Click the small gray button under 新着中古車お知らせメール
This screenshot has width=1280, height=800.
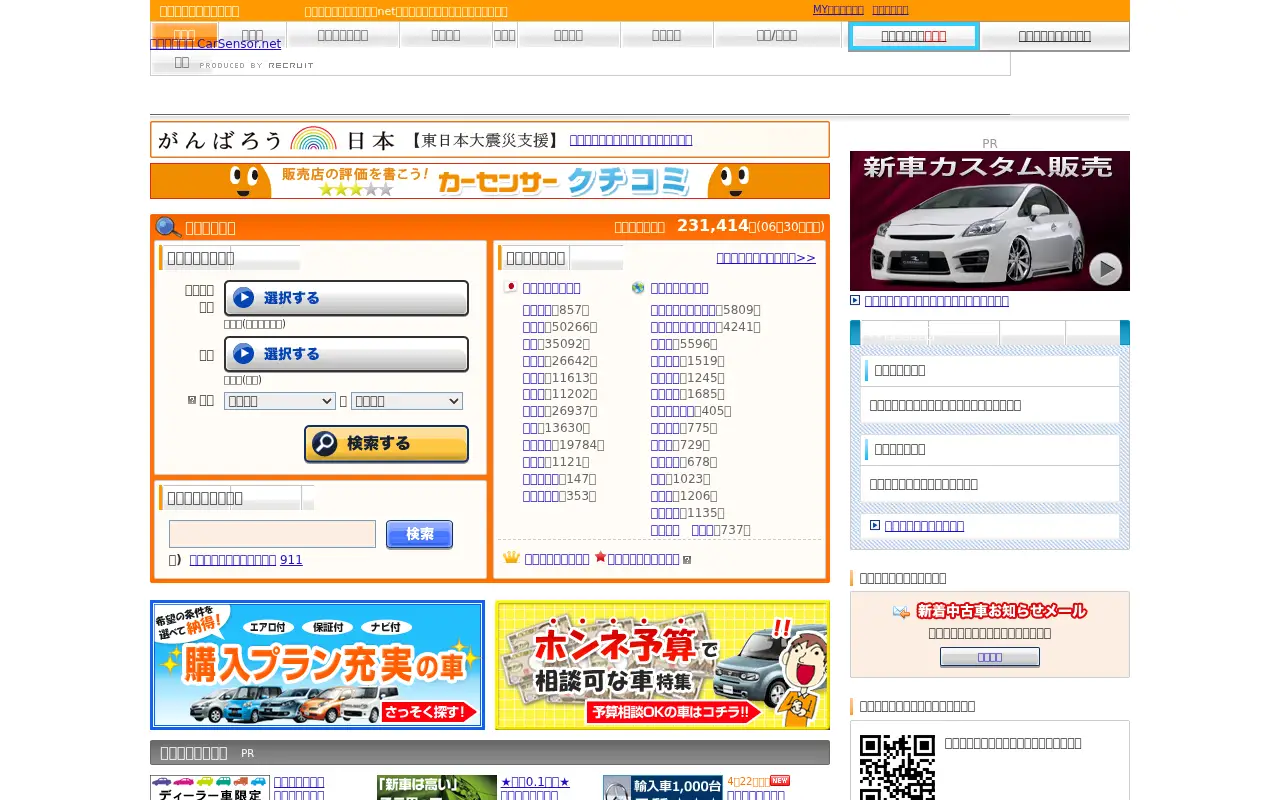[x=989, y=657]
